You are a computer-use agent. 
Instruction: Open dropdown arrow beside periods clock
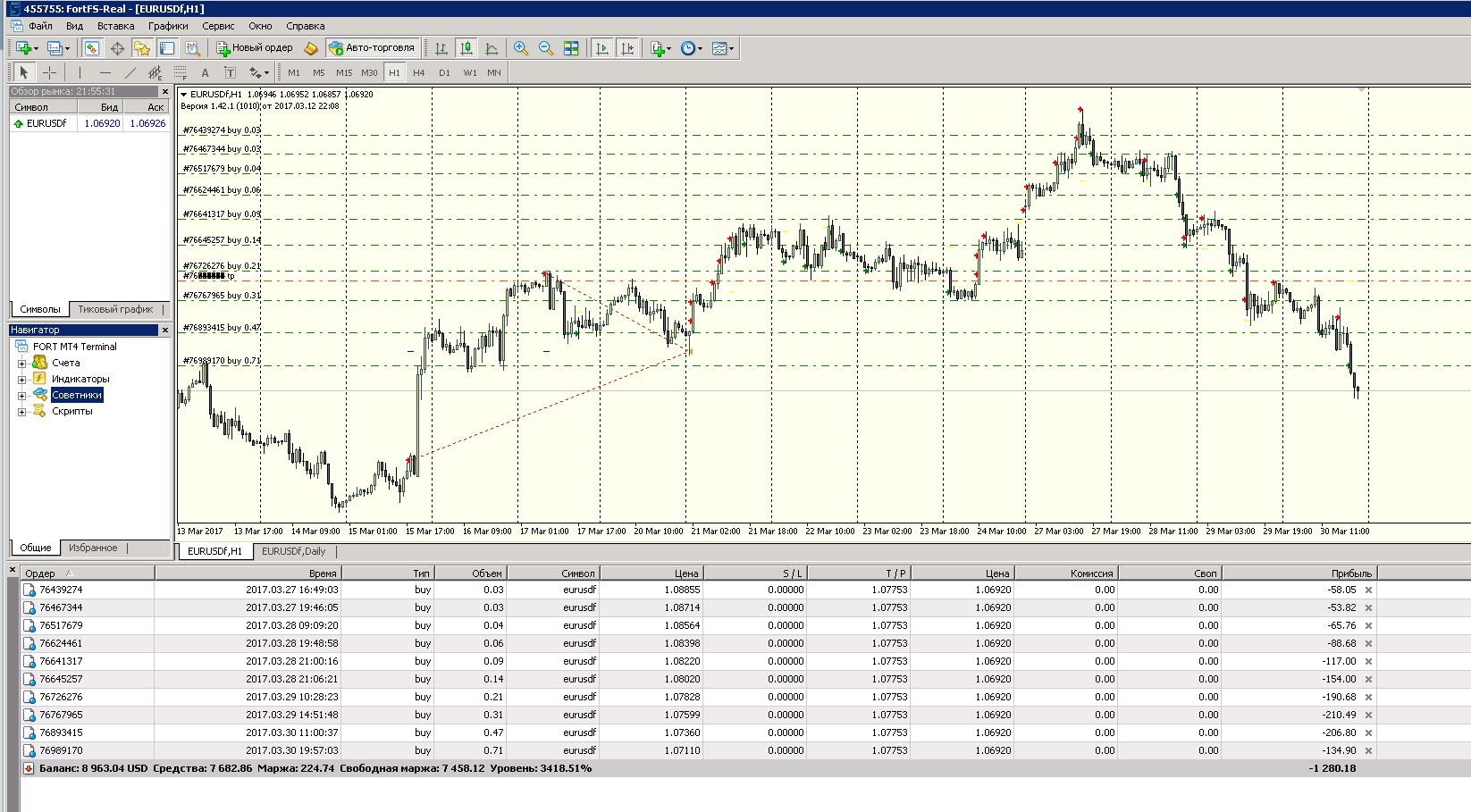click(700, 48)
